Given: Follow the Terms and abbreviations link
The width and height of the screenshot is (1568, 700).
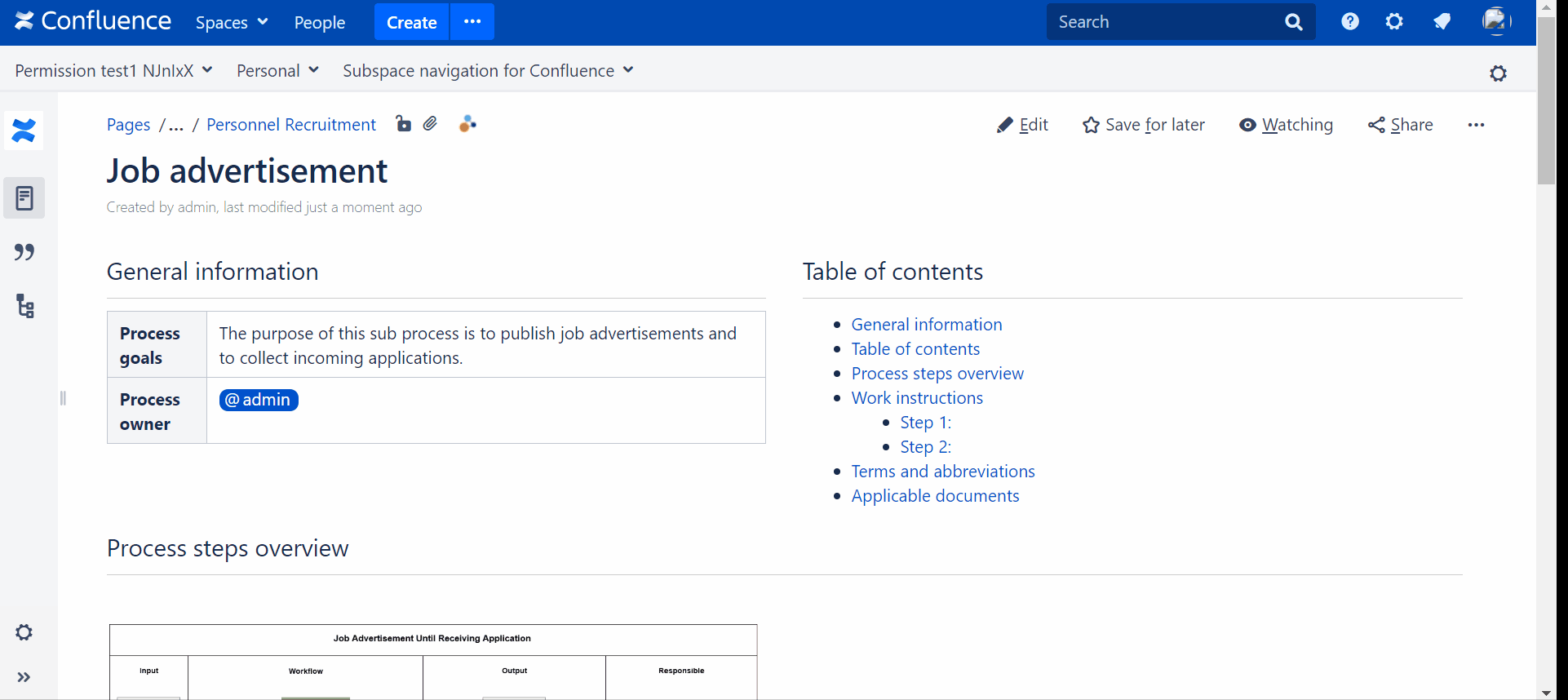Looking at the screenshot, I should [942, 472].
